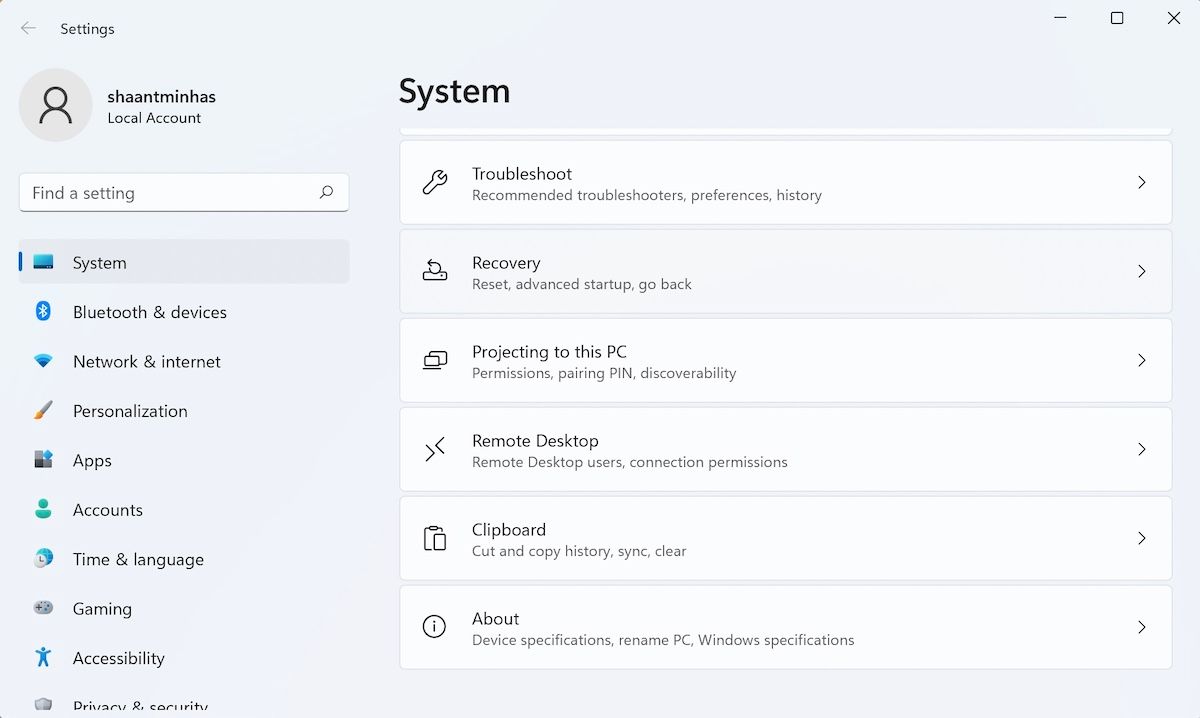
Task: Open the Recovery settings page
Action: tap(786, 271)
